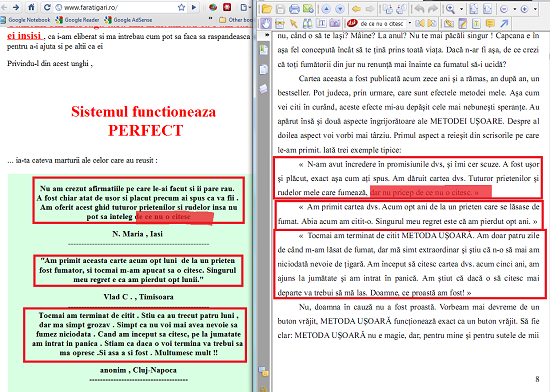Go to previous page with up arrow
The image size is (550, 392).
tap(326, 8)
